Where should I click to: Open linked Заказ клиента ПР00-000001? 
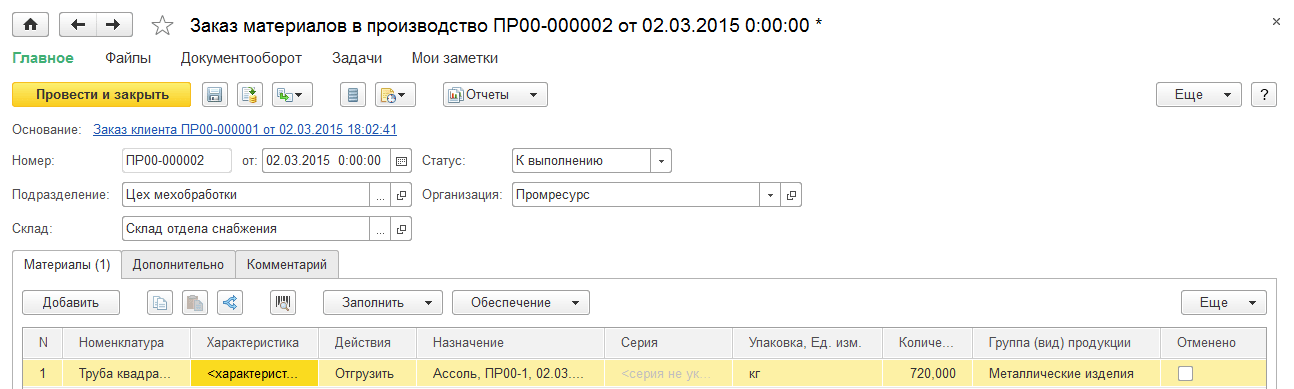(x=245, y=129)
